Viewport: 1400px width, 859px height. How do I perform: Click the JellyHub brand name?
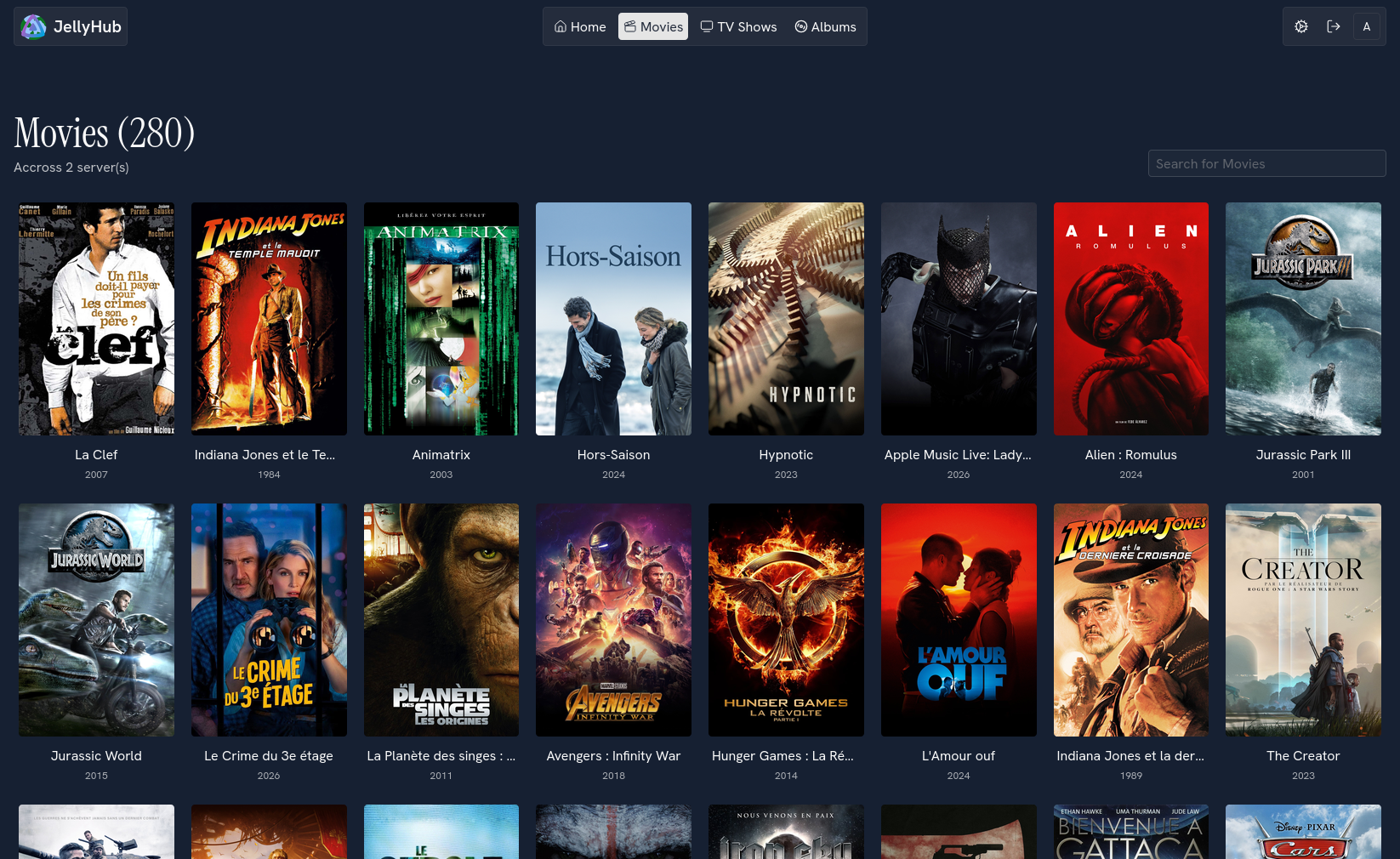tap(88, 26)
